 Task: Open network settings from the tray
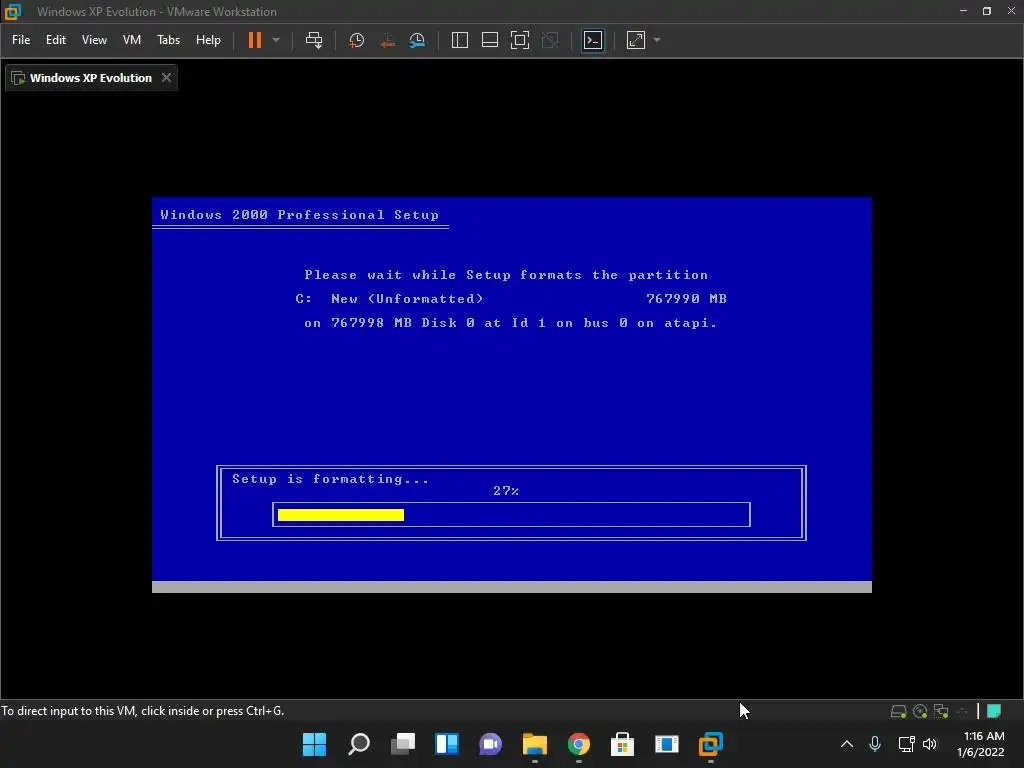[906, 744]
